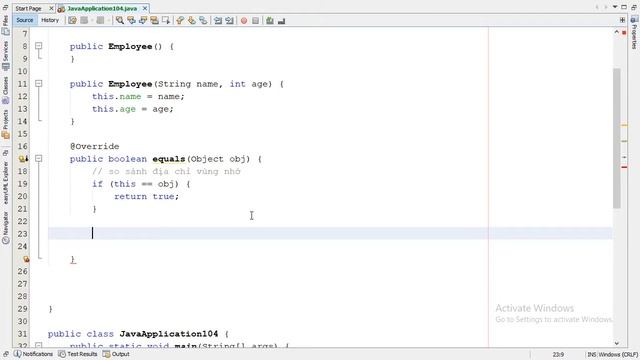Select the JavaApplication104.java tab

[x=102, y=8]
